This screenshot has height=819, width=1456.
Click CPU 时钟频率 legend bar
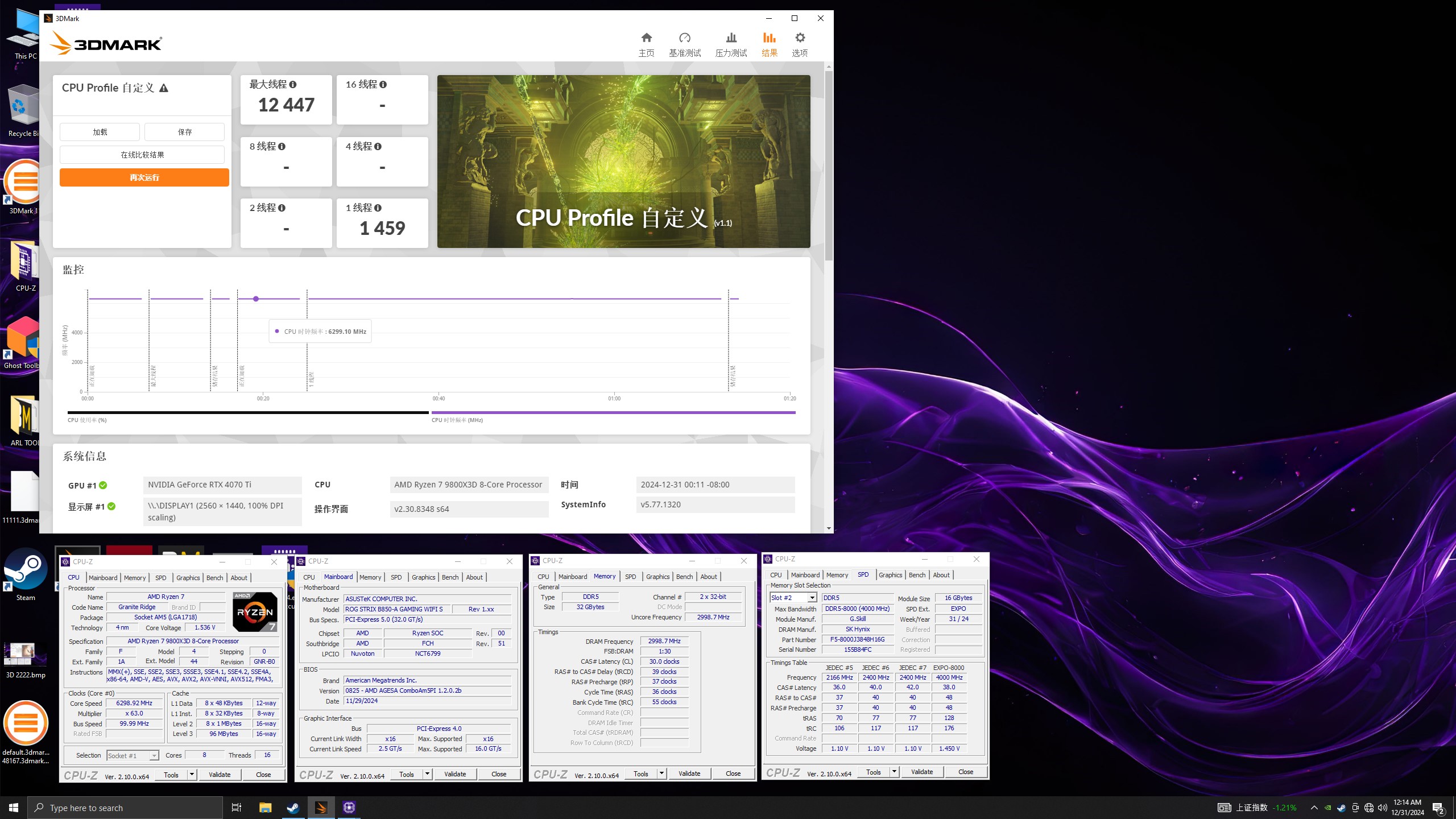point(613,413)
